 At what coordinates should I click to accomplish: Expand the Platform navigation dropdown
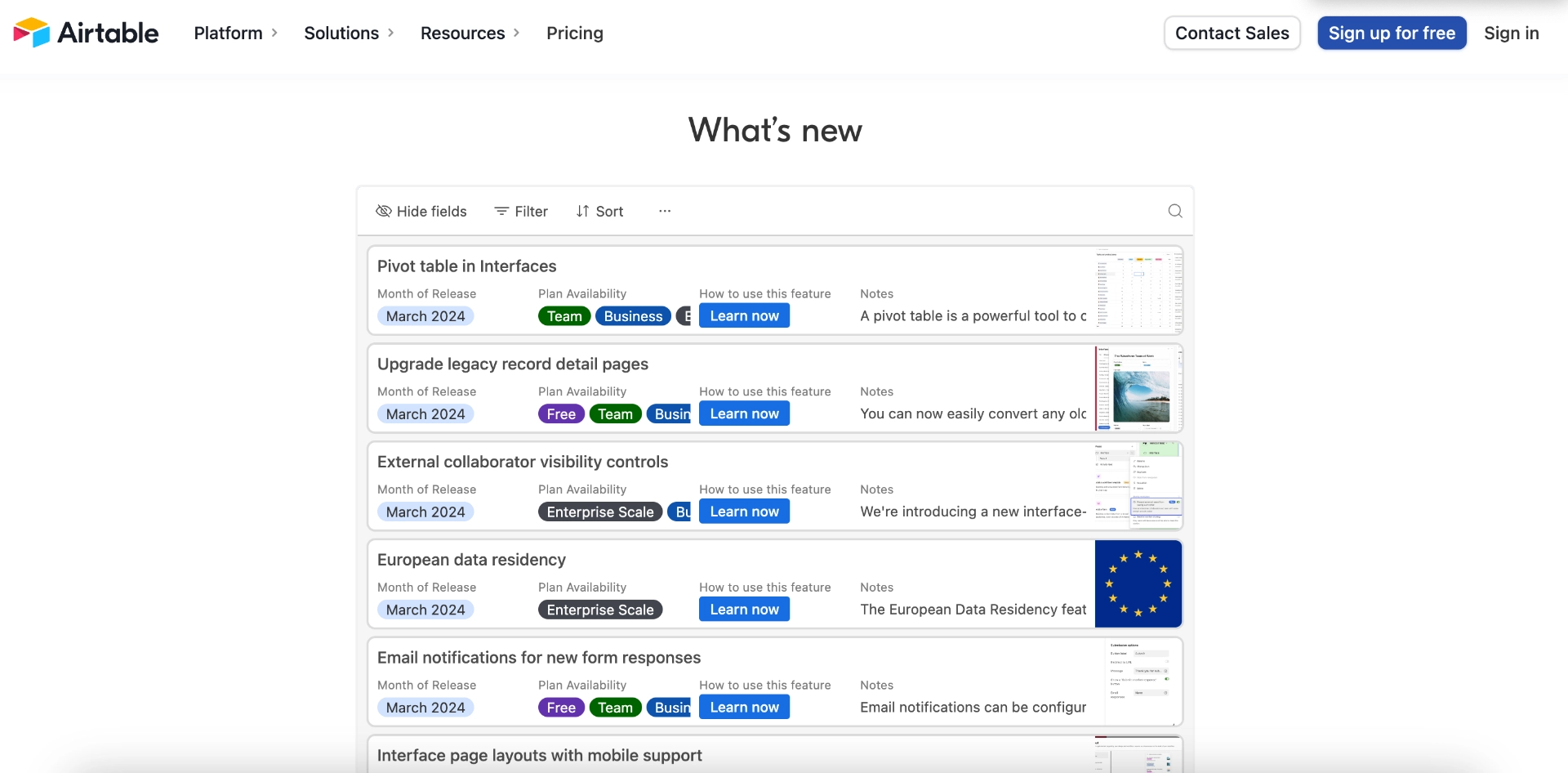[235, 33]
